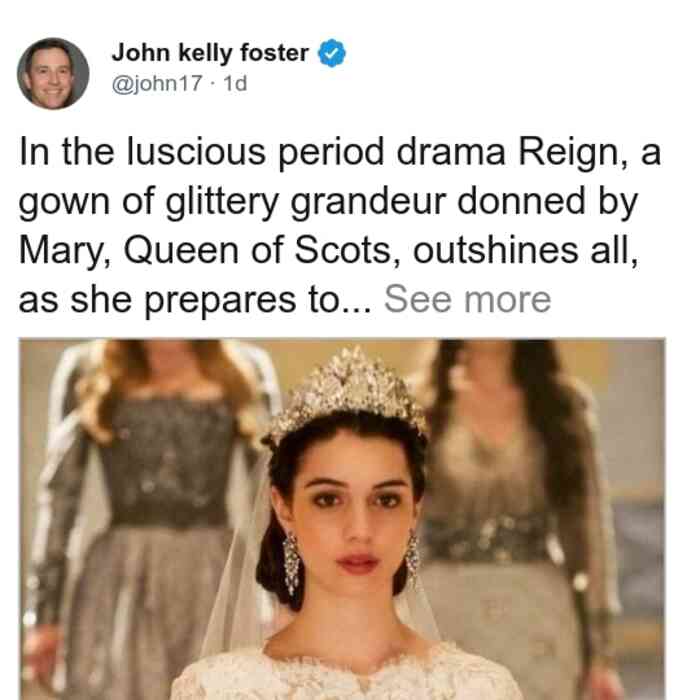Click the blue verified checkmark badge
Screen dimensions: 700x700
(332, 53)
